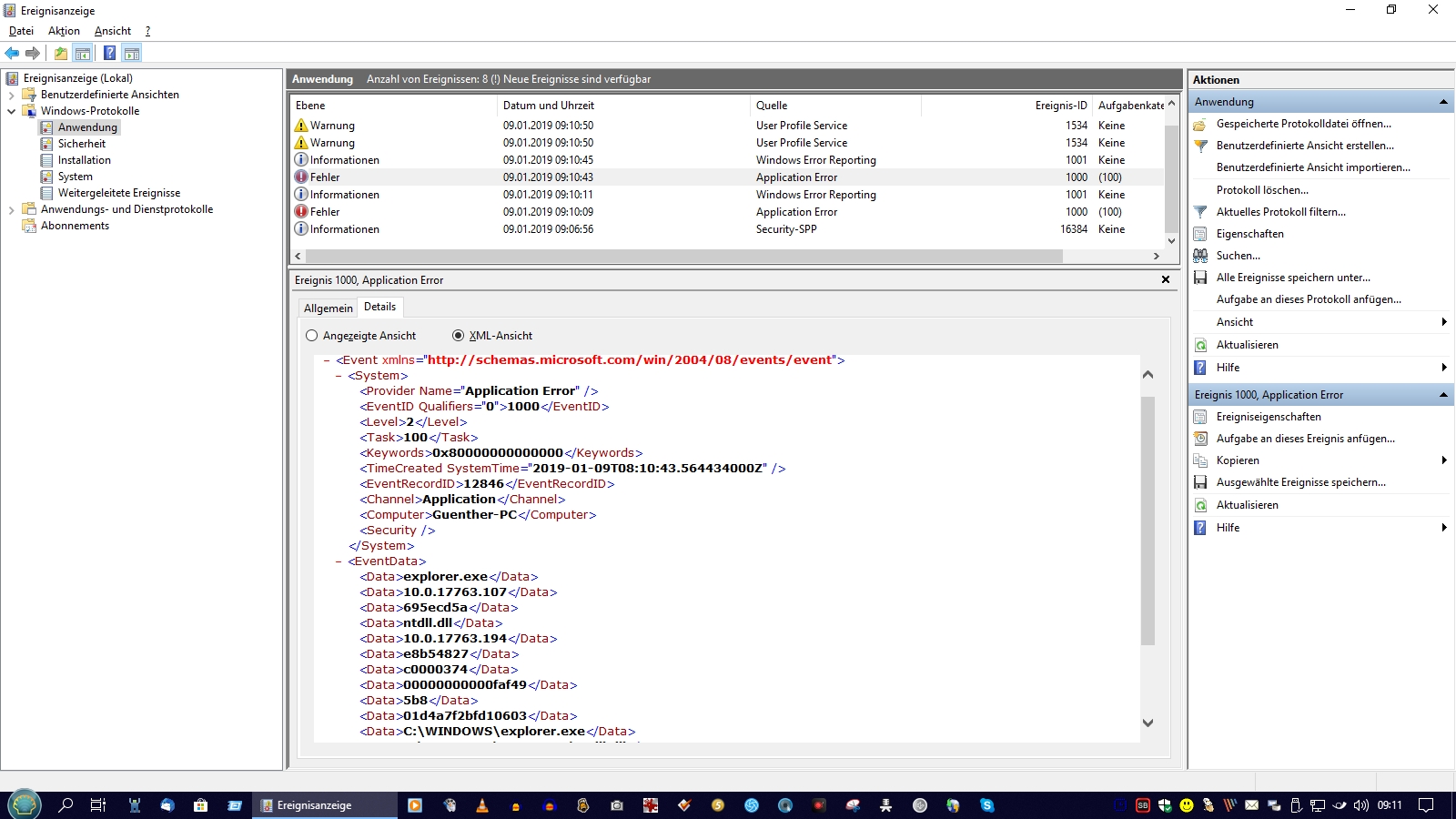
Task: Click the folder-up toolbar icon
Action: [60, 53]
